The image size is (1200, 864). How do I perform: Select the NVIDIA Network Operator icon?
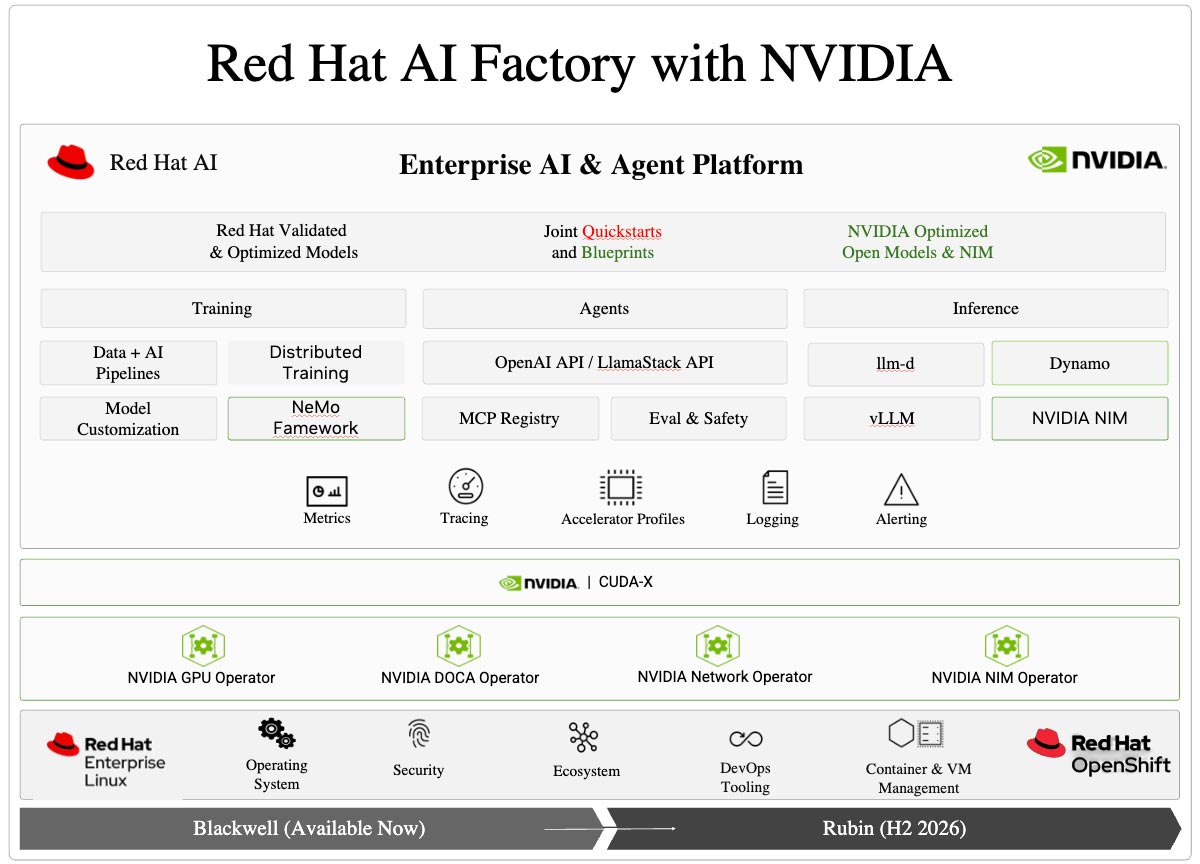(x=717, y=645)
